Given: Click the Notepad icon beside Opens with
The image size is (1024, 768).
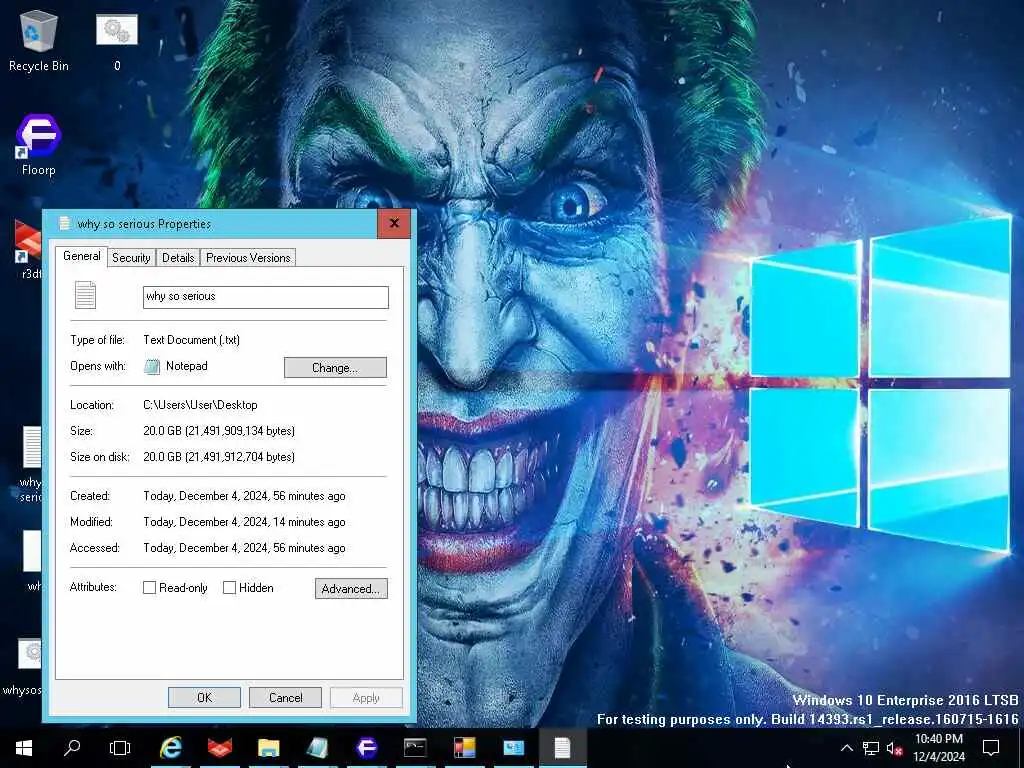Looking at the screenshot, I should pos(152,366).
